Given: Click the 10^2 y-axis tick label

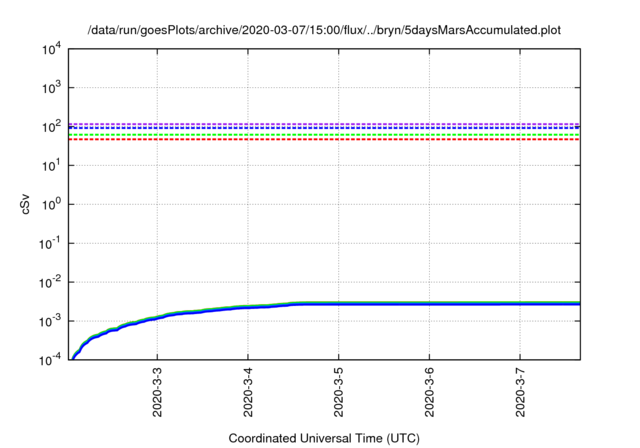Looking at the screenshot, I should (51, 126).
